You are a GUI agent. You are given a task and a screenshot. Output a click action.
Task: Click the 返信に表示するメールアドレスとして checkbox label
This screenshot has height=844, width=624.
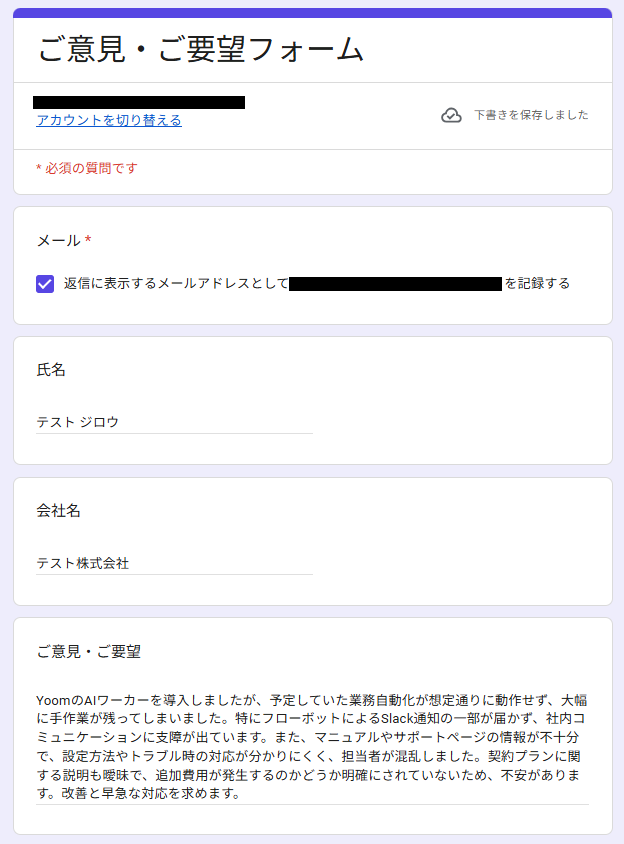coord(176,283)
